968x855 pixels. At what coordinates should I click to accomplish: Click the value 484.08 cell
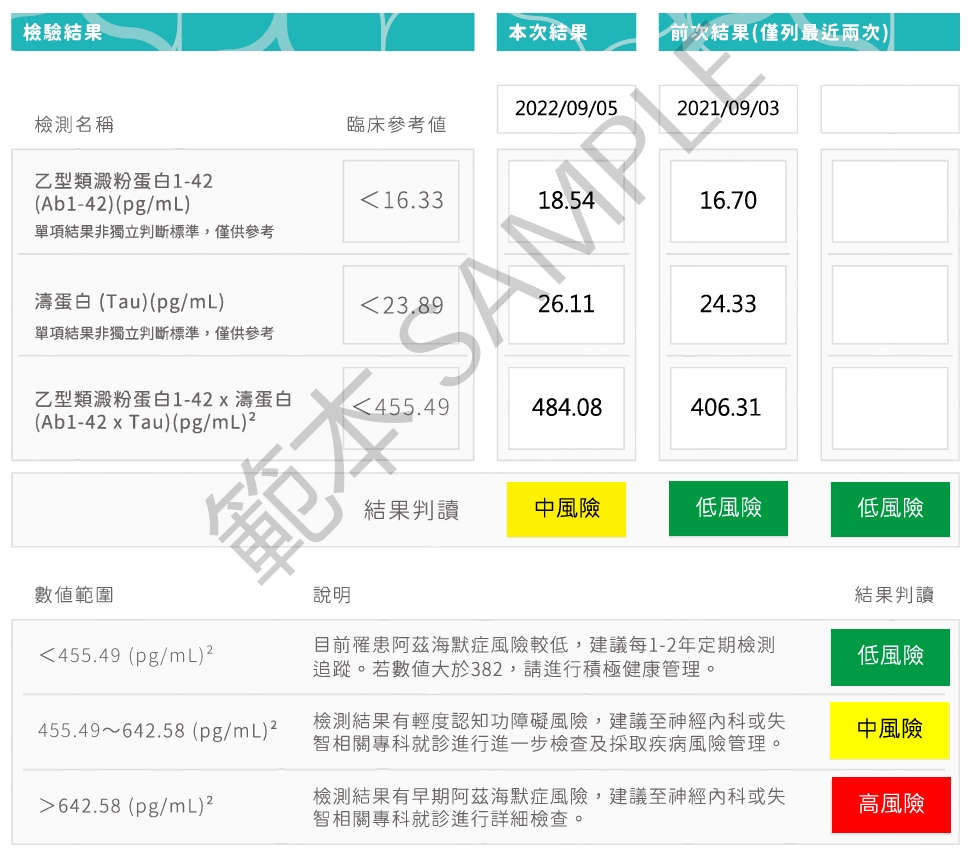click(x=566, y=407)
